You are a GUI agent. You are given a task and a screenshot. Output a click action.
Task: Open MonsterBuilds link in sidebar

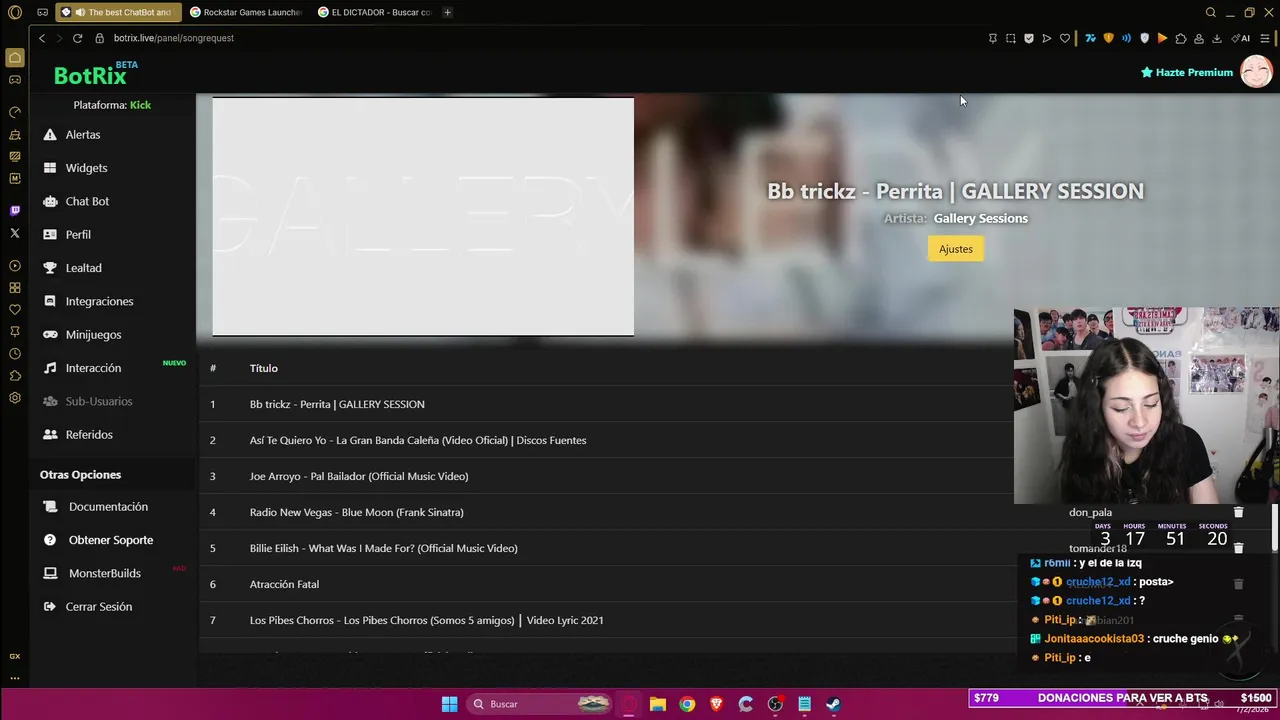[104, 573]
